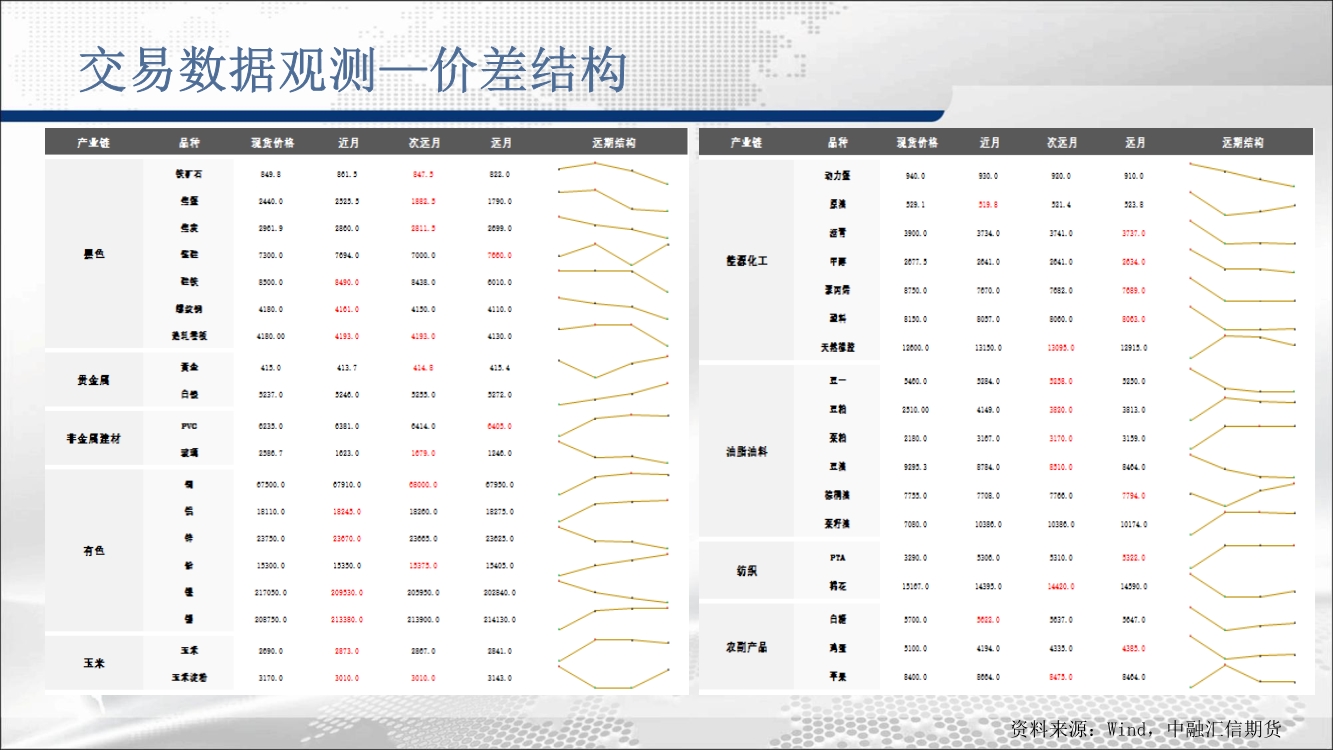Select the 动力煤 product name

pos(838,175)
